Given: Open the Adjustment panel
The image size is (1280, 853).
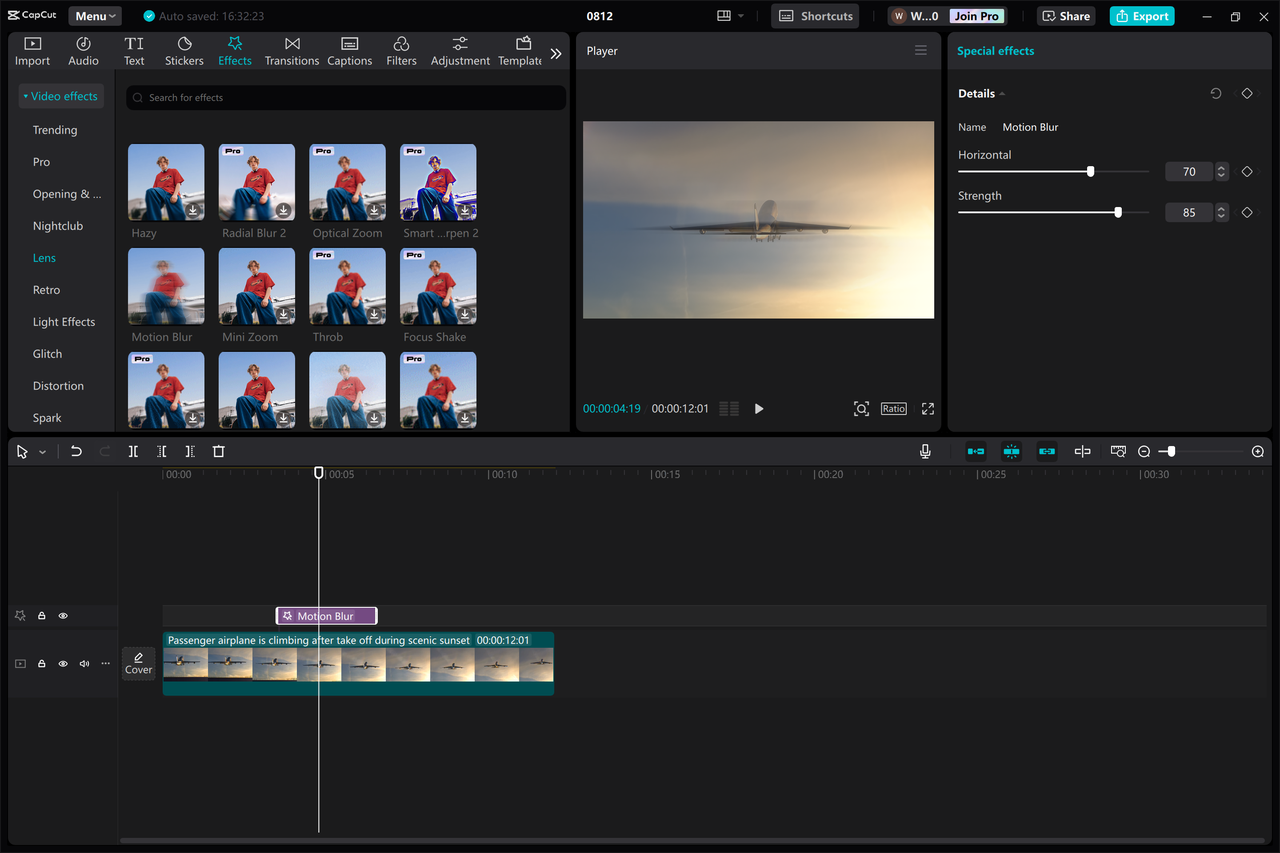Looking at the screenshot, I should (459, 50).
